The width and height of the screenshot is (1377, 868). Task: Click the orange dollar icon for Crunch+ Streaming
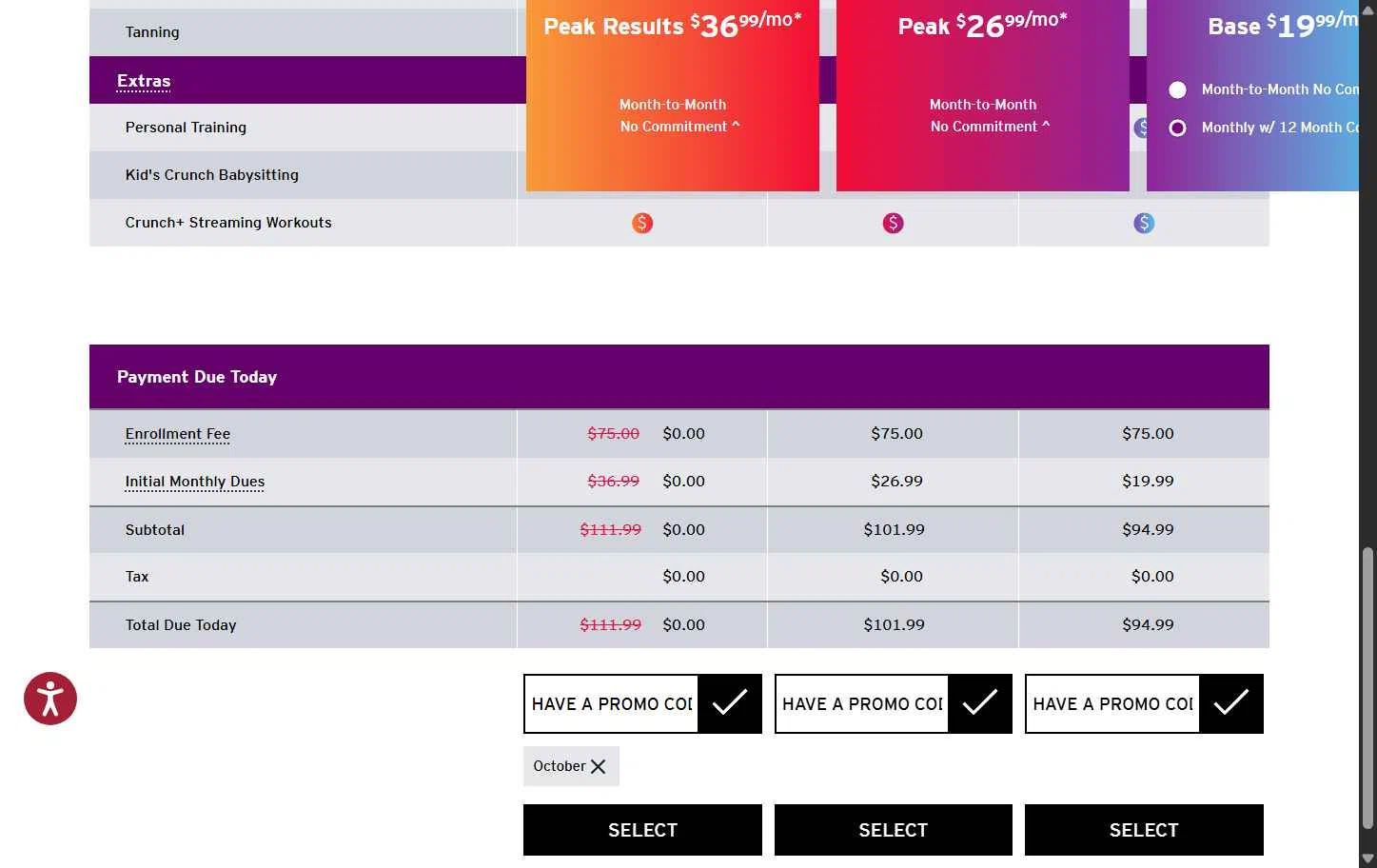(x=642, y=223)
